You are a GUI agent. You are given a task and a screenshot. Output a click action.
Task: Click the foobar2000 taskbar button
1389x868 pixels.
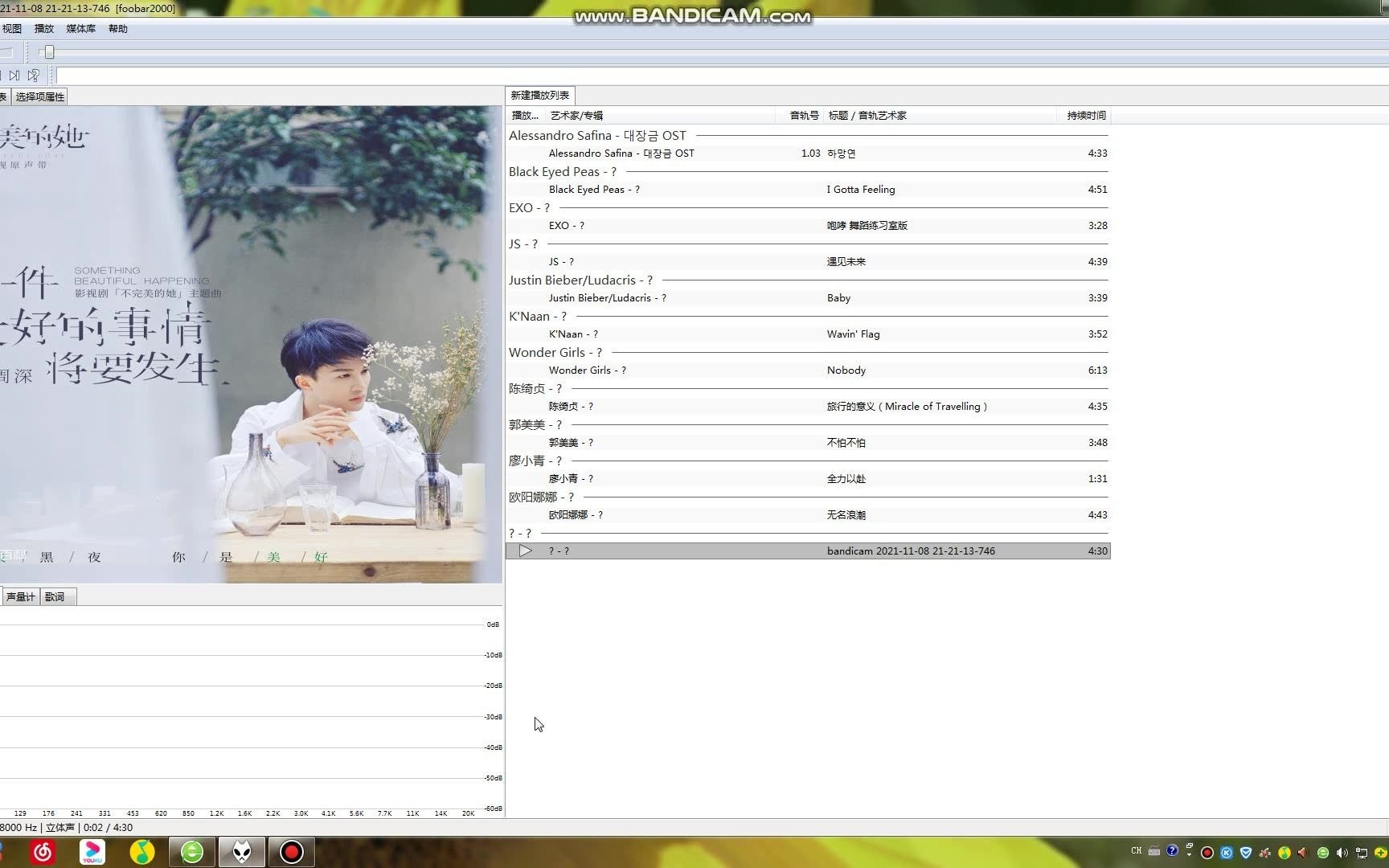pyautogui.click(x=242, y=852)
